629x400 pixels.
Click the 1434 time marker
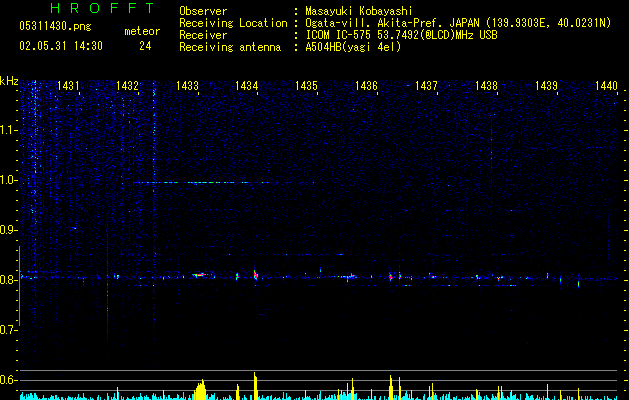[246, 86]
